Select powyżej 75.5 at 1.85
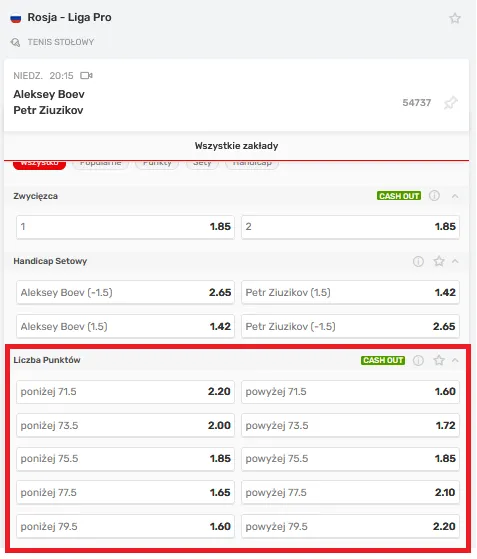Screen dimensions: 477x559 [350, 459]
